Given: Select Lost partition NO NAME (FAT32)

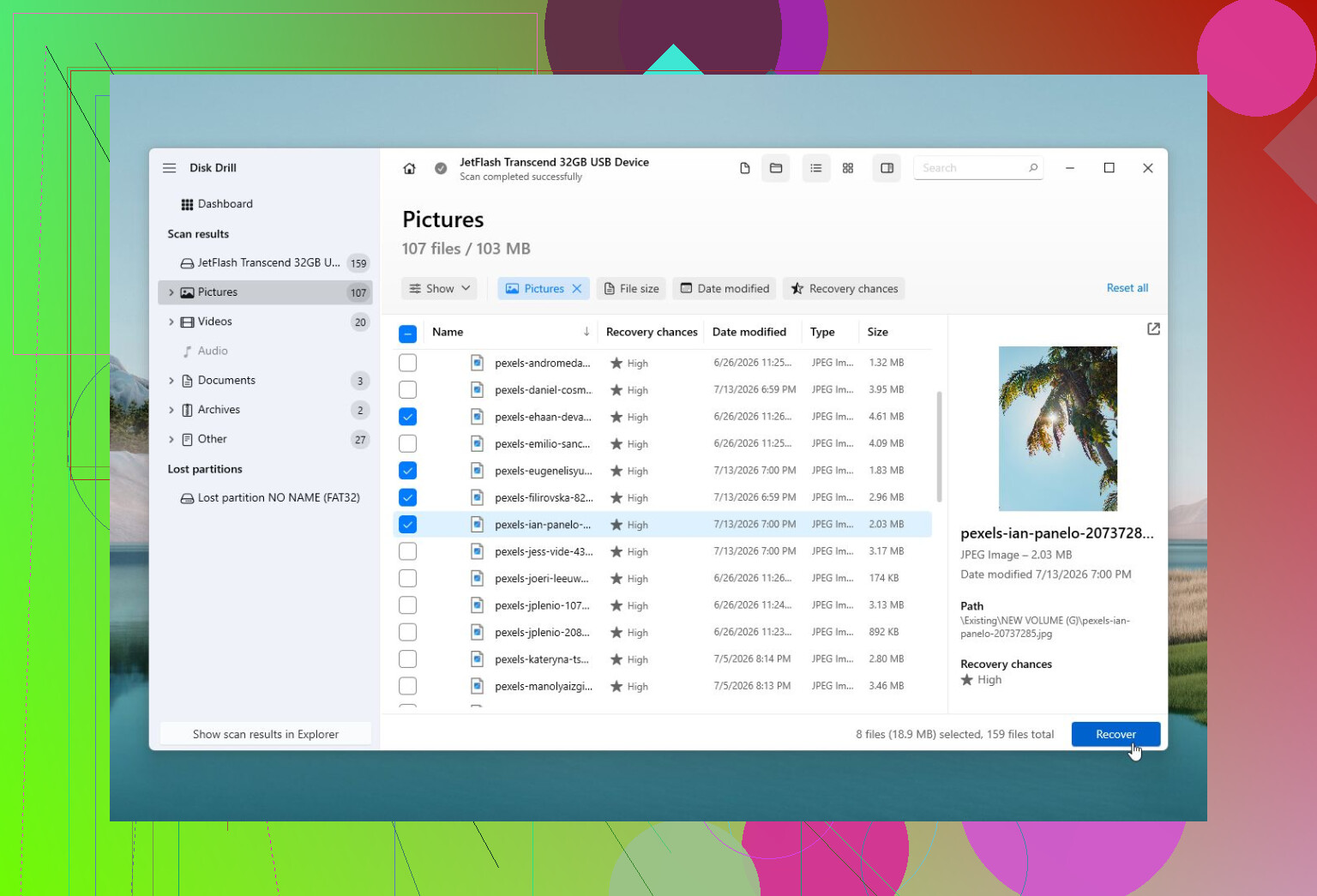Looking at the screenshot, I should click(x=270, y=498).
